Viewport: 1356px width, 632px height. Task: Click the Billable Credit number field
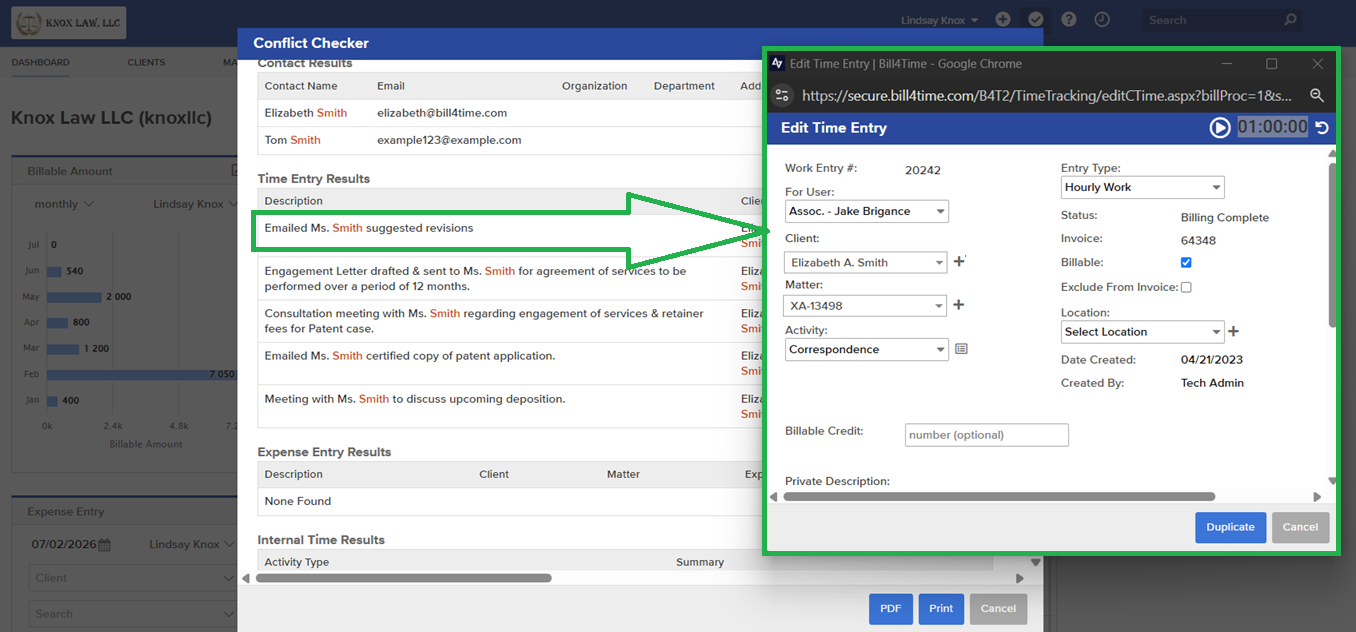(987, 435)
